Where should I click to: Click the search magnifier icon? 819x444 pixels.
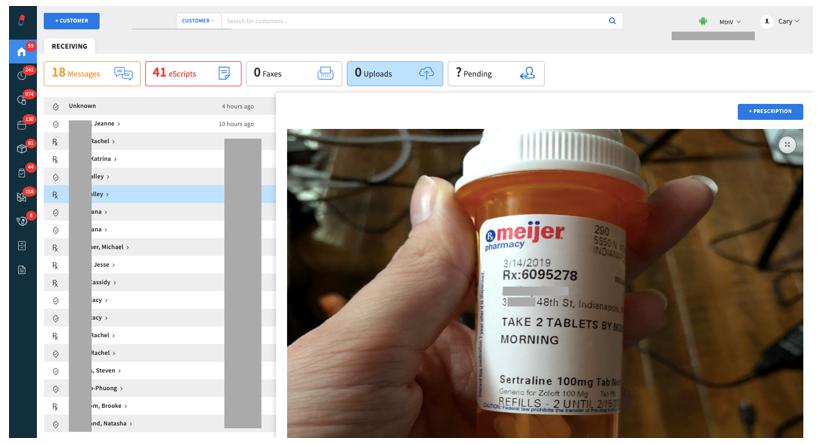click(612, 21)
